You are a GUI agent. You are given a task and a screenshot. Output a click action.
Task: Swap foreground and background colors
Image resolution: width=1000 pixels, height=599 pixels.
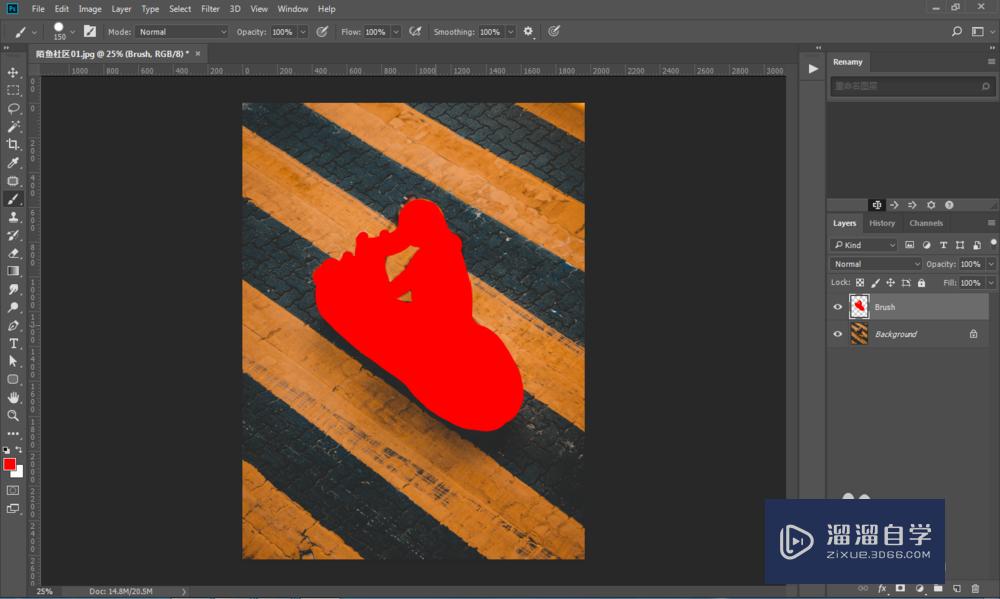(19, 449)
